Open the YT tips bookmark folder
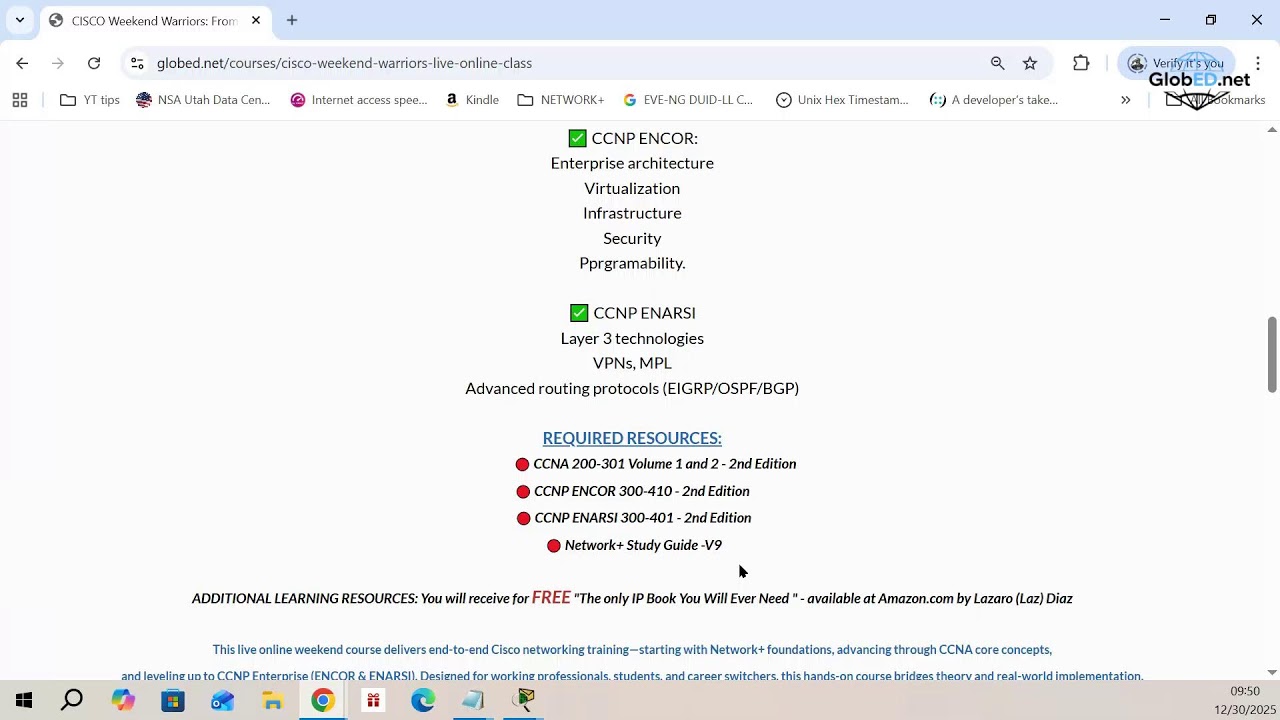1280x720 pixels. coord(90,100)
